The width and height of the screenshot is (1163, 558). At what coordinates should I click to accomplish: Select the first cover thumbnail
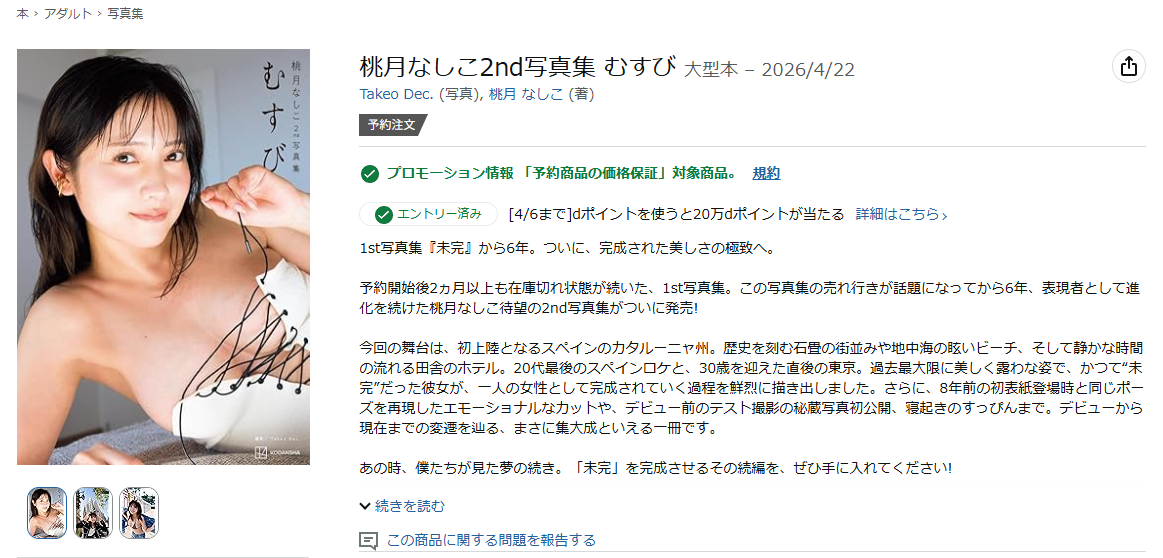click(x=47, y=513)
